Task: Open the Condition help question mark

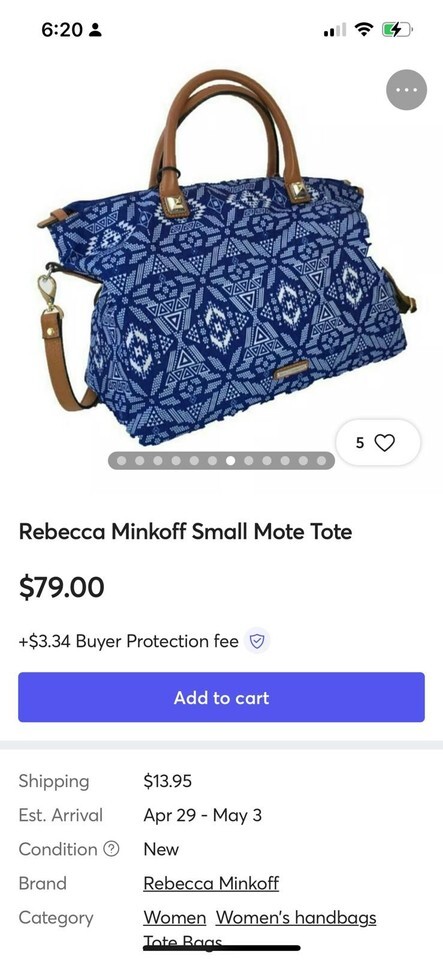Action: 111,849
